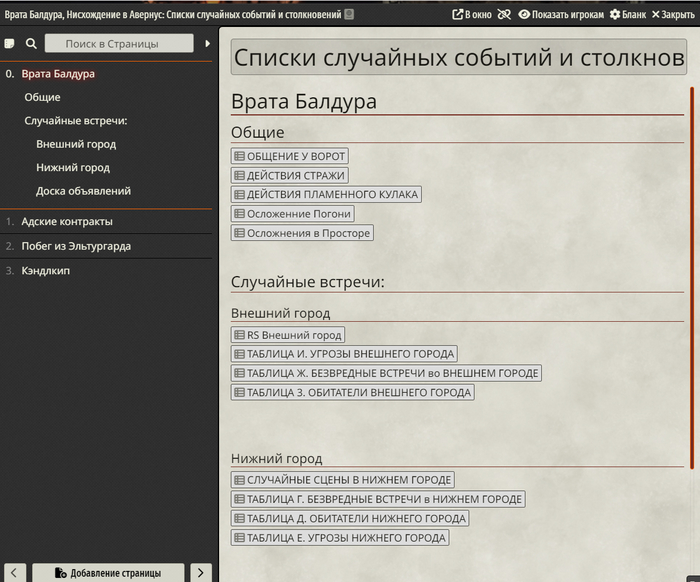
Task: Click the document ID icon after the title
Action: click(x=349, y=15)
